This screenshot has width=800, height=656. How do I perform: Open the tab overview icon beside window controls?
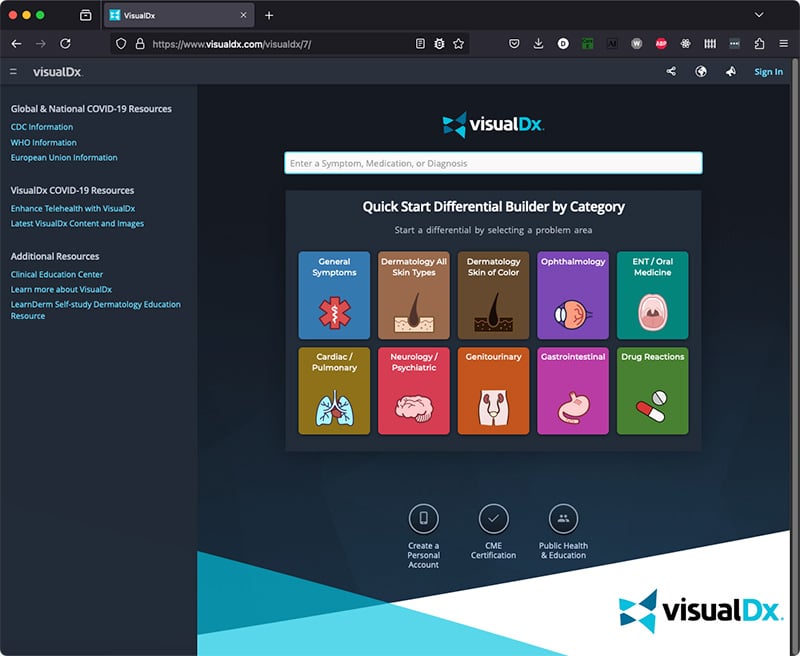tap(86, 15)
